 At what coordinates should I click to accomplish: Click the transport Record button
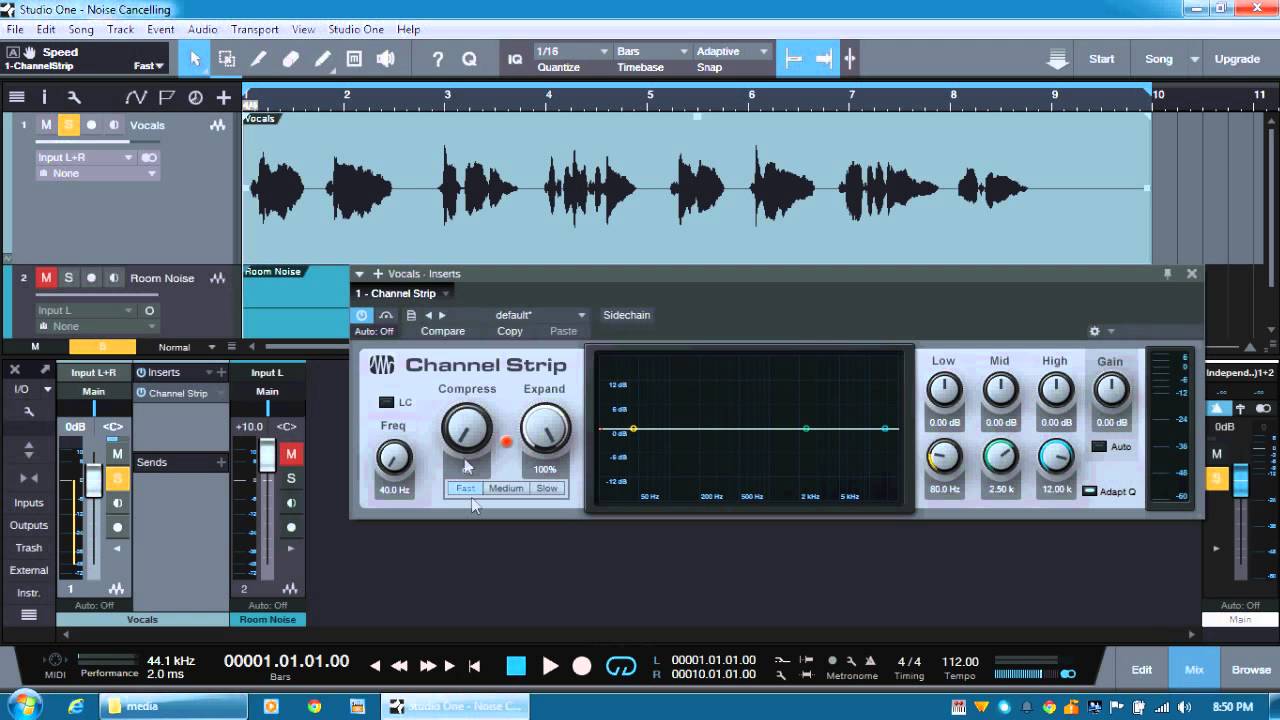[582, 666]
